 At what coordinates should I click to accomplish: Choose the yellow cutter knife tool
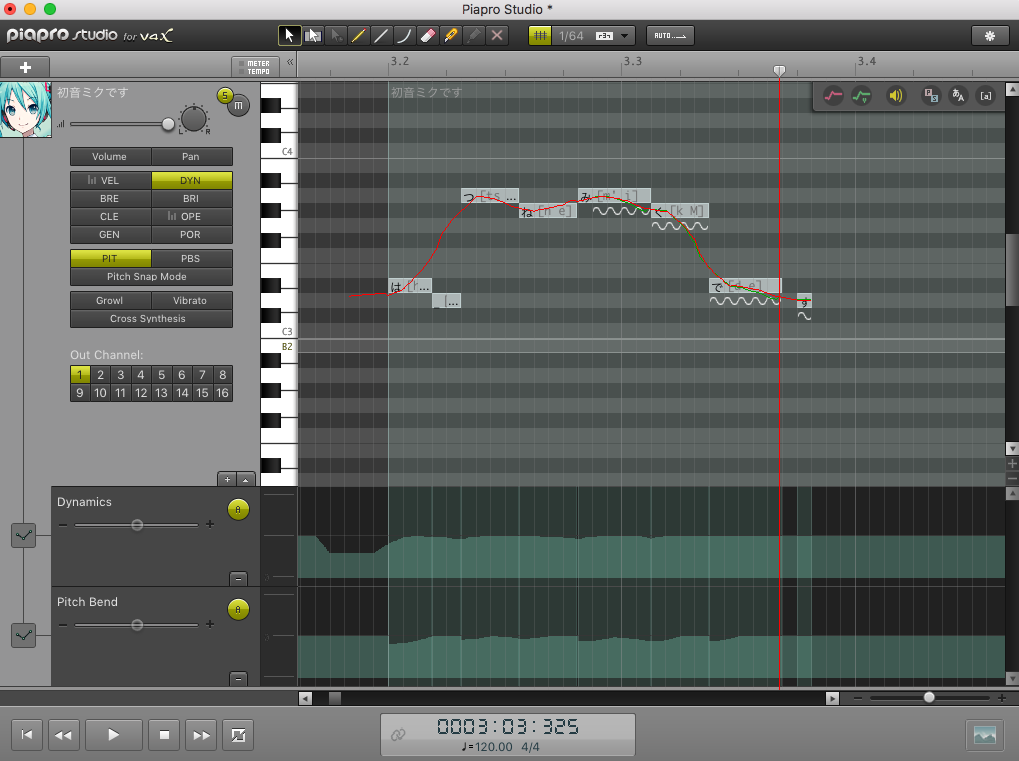click(450, 36)
